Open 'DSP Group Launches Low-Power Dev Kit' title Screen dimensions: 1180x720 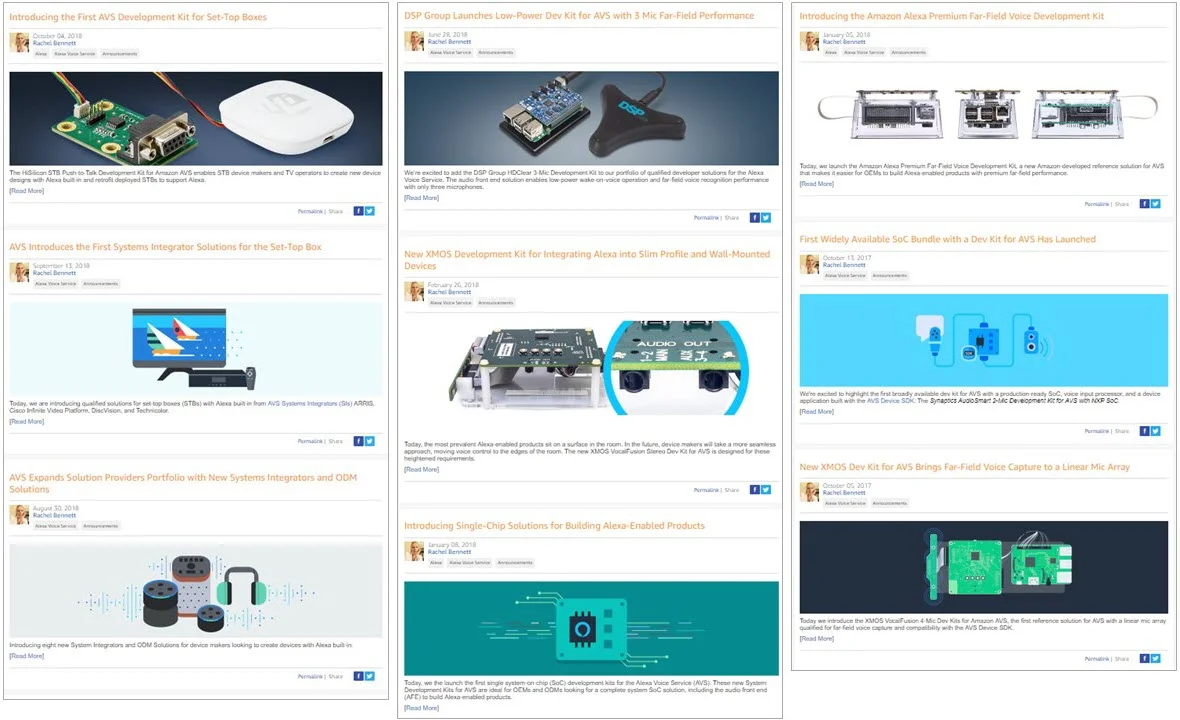point(579,15)
